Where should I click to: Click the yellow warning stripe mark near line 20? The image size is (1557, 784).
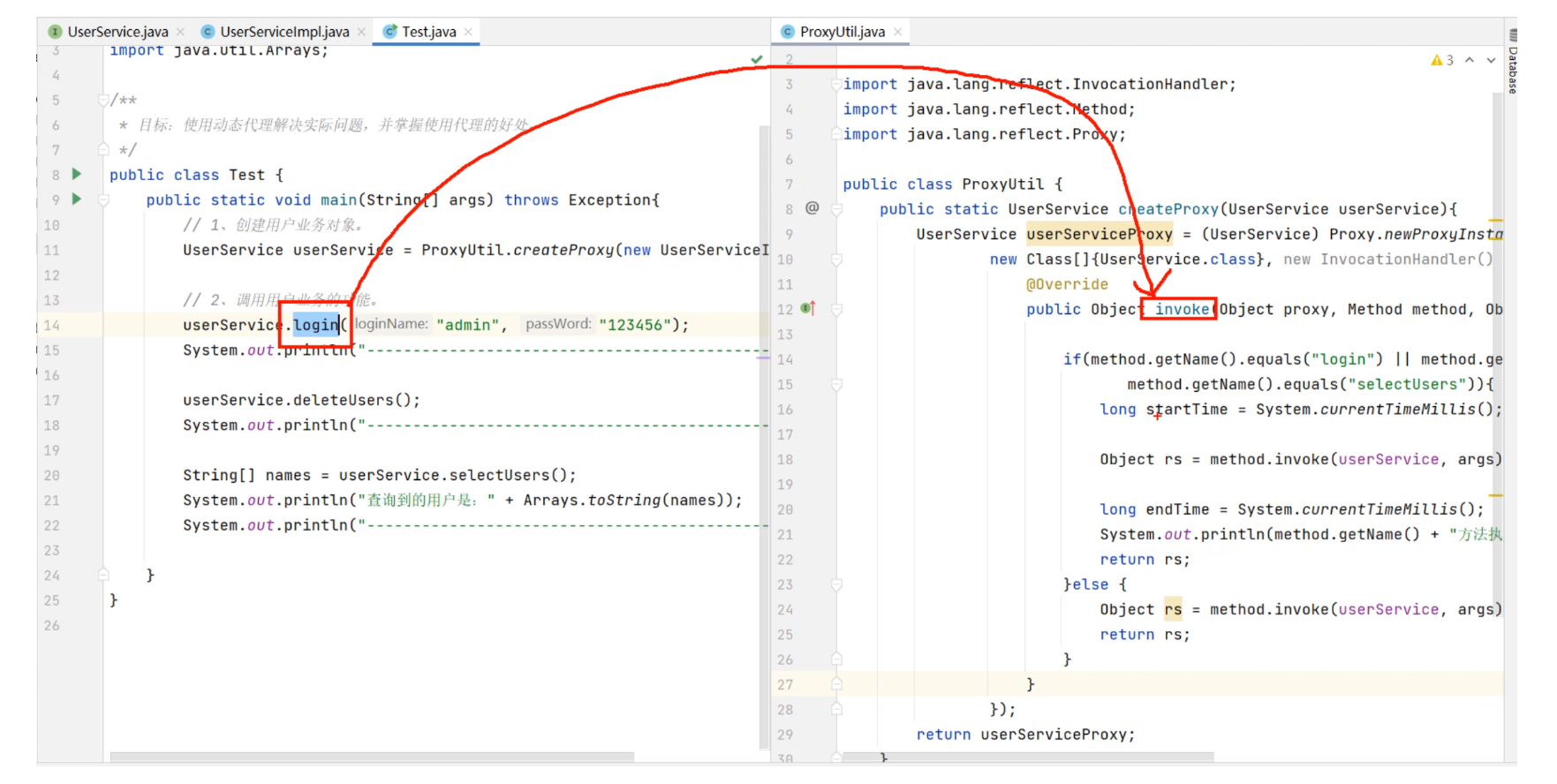pyautogui.click(x=1495, y=495)
